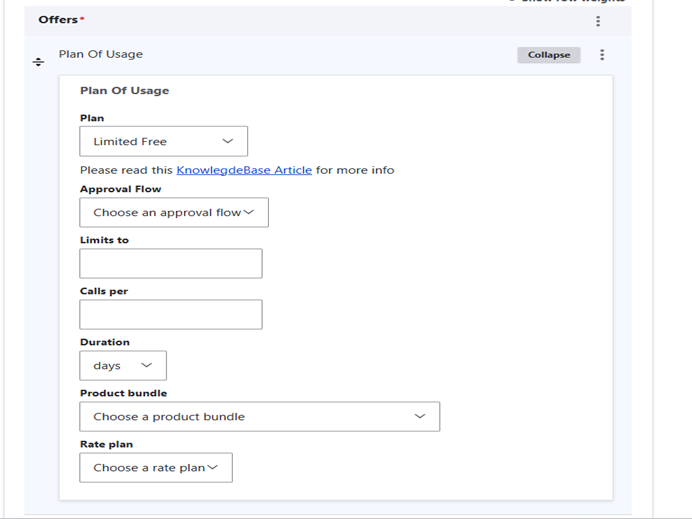Open the Limited Free plan dropdown
The height and width of the screenshot is (519, 692).
point(163,141)
